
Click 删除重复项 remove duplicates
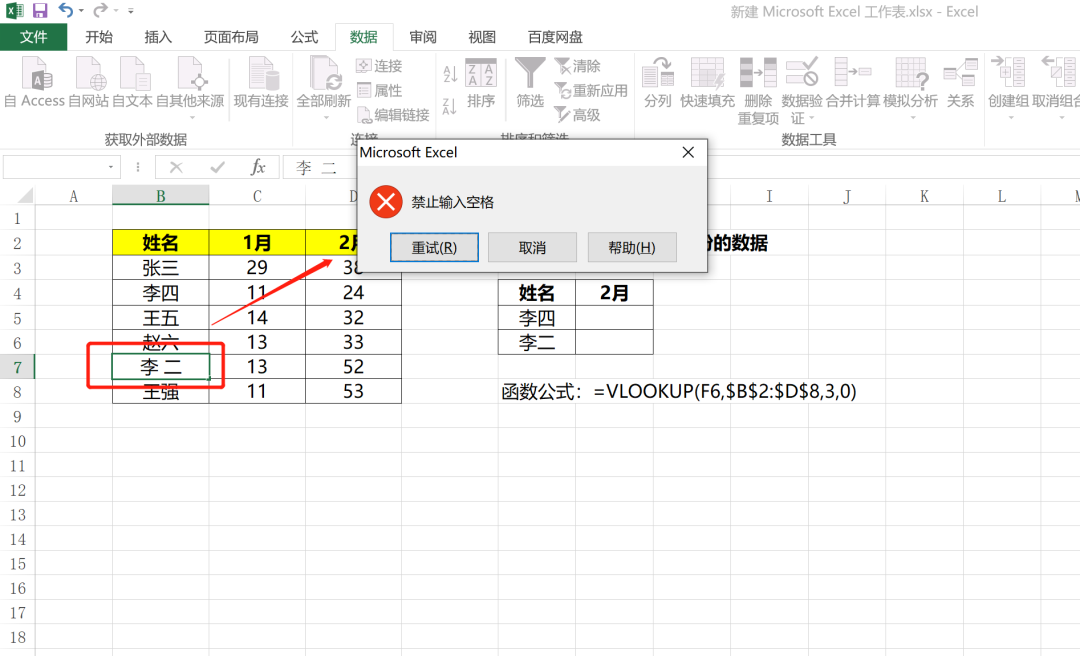pos(758,91)
